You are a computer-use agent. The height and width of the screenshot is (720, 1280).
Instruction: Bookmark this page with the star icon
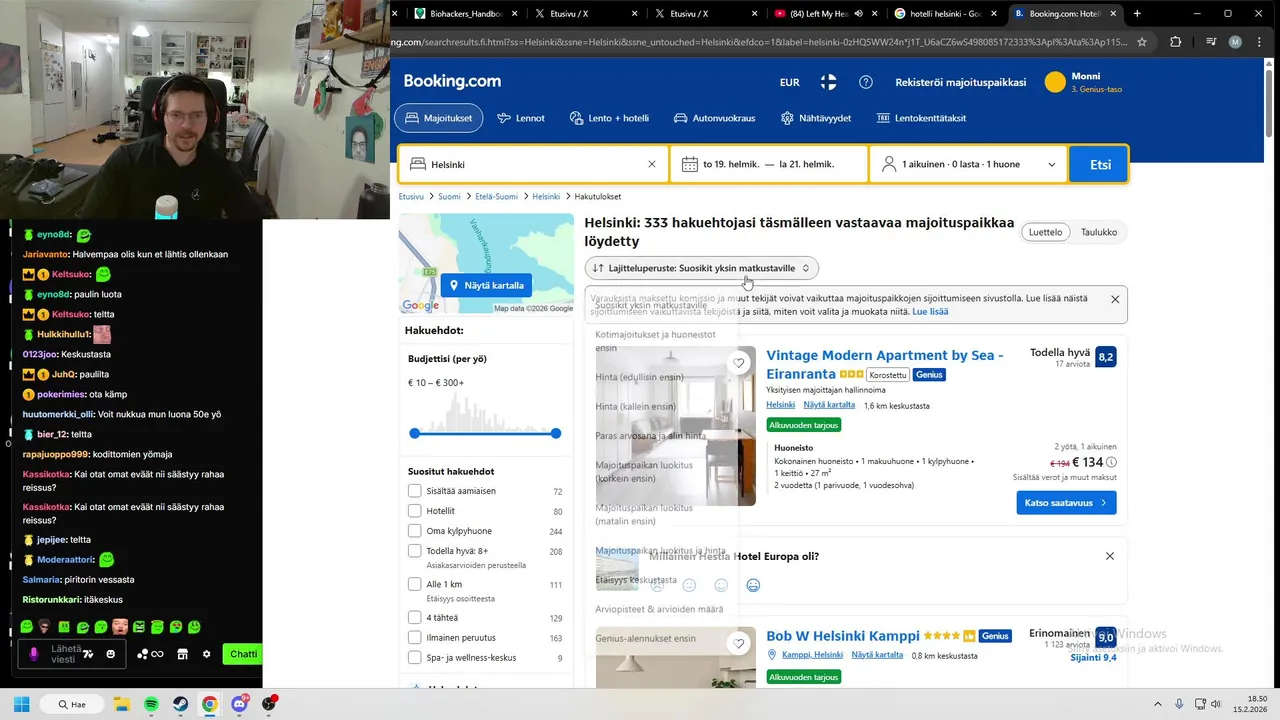coord(1142,42)
